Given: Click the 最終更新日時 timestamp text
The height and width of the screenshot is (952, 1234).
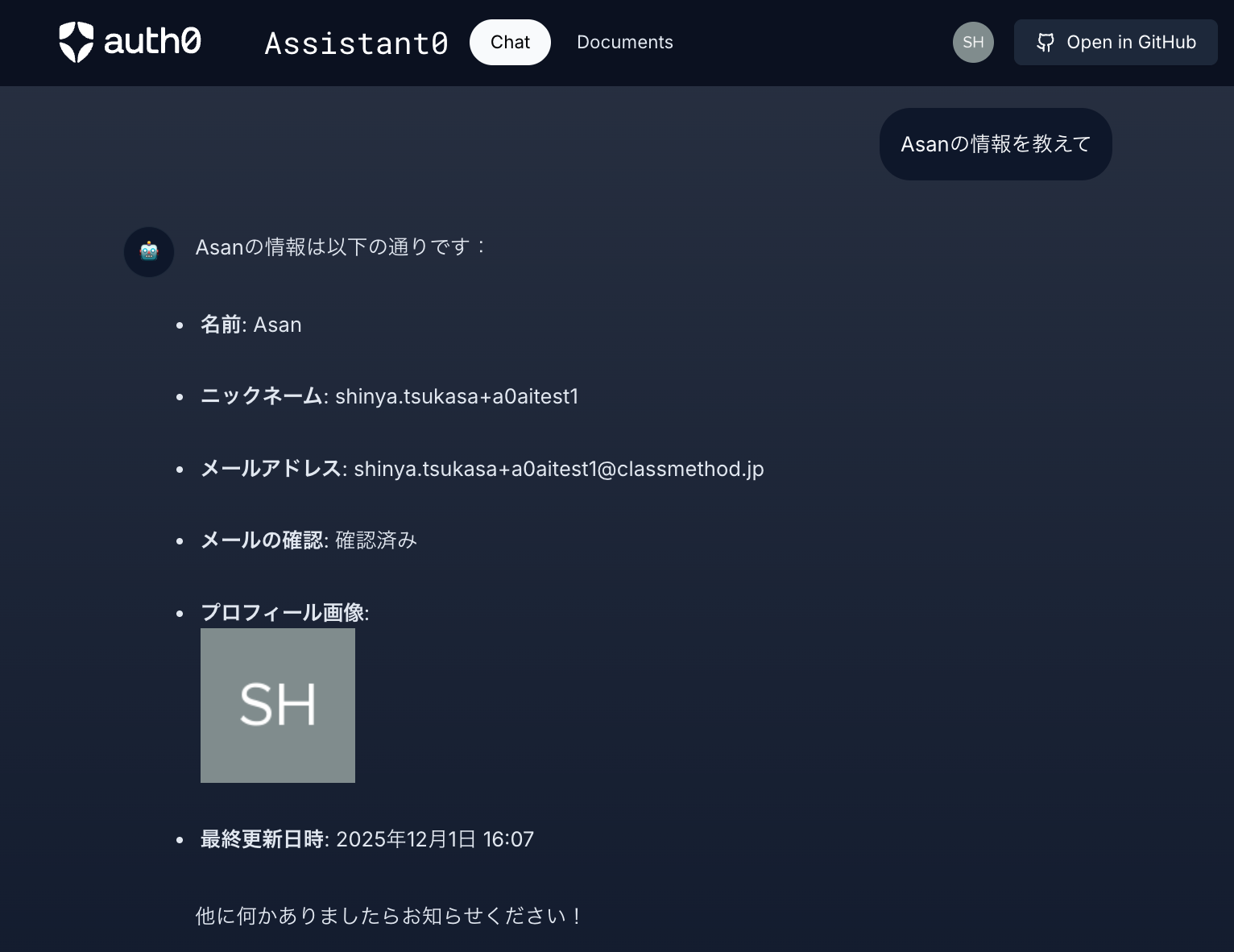Looking at the screenshot, I should [434, 838].
